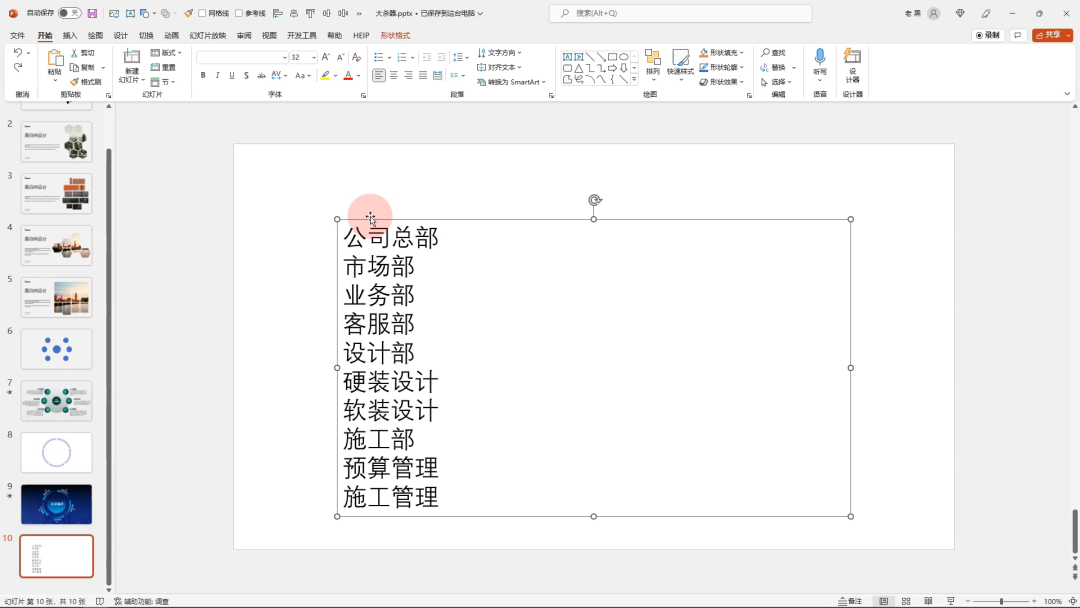Center align text
The height and width of the screenshot is (608, 1080).
[x=394, y=75]
